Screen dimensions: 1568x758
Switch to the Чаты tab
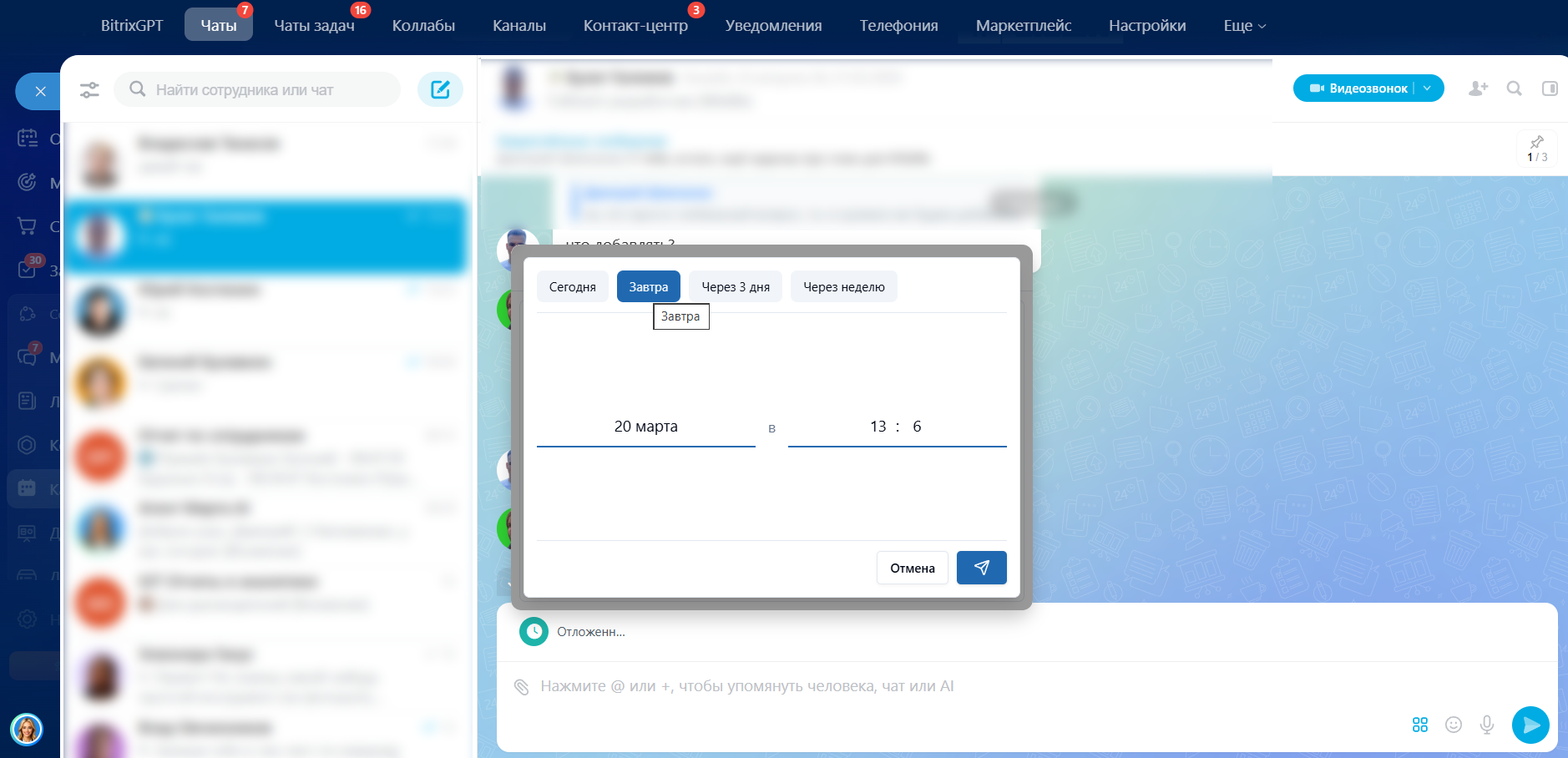point(219,26)
